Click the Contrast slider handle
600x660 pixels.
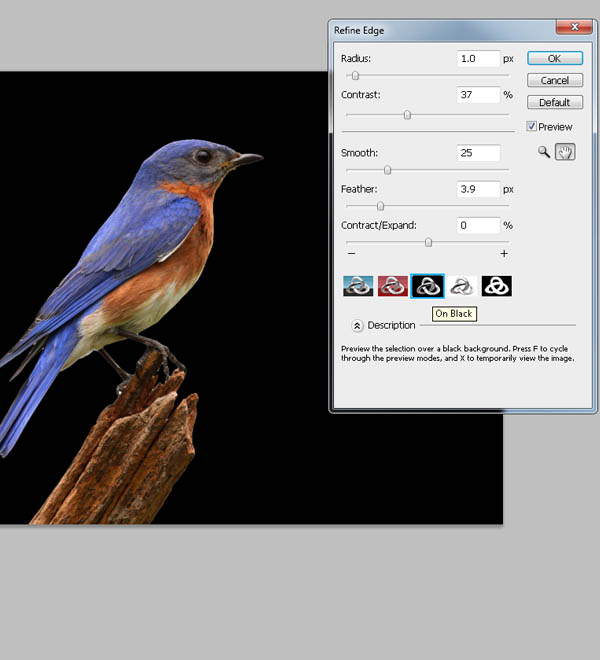[407, 114]
